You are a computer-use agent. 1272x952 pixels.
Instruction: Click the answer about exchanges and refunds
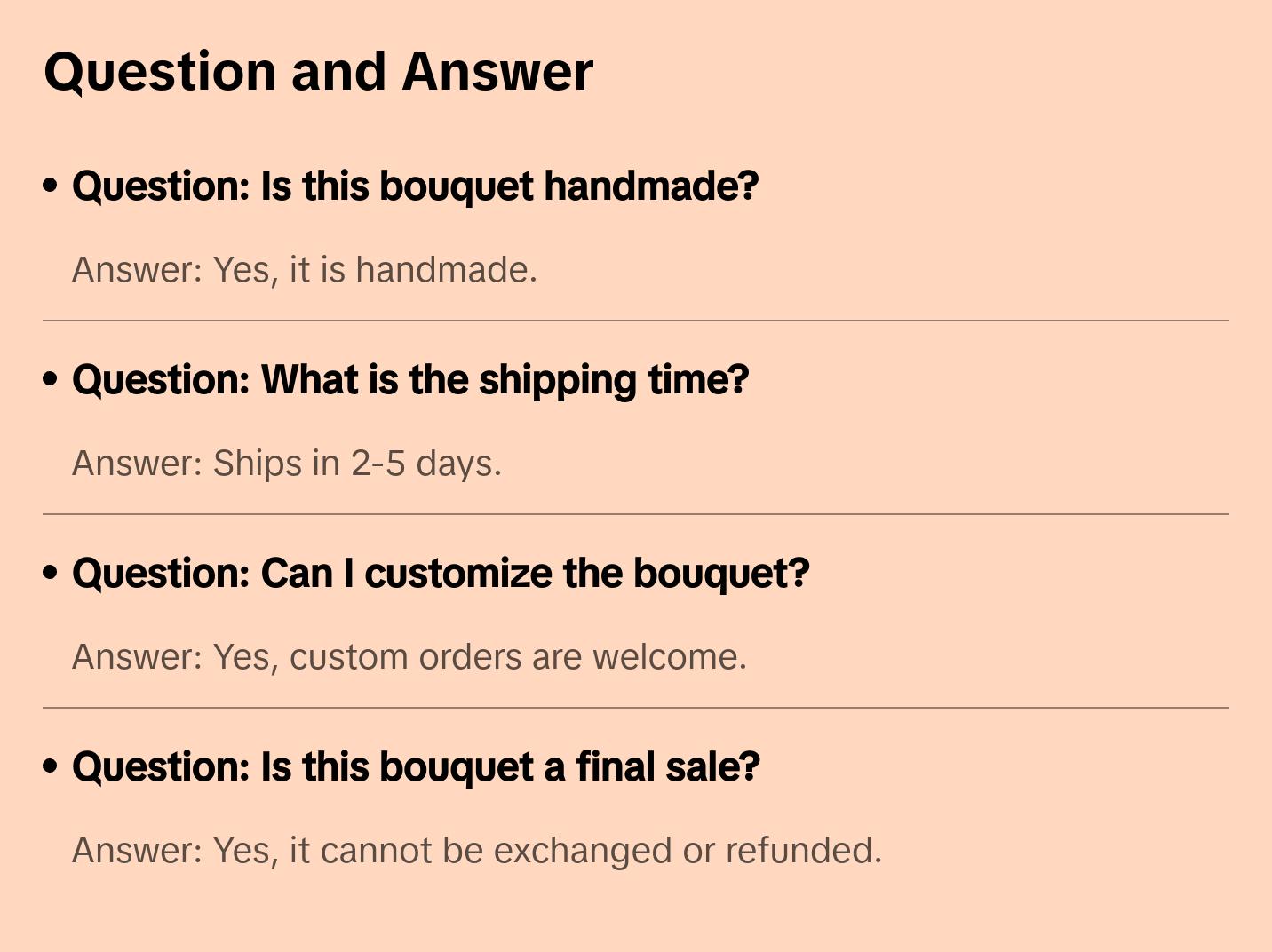click(x=477, y=851)
